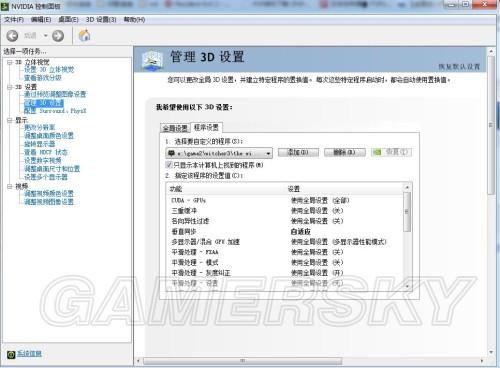Click the 系统信息 icon at bottom left

11,354
